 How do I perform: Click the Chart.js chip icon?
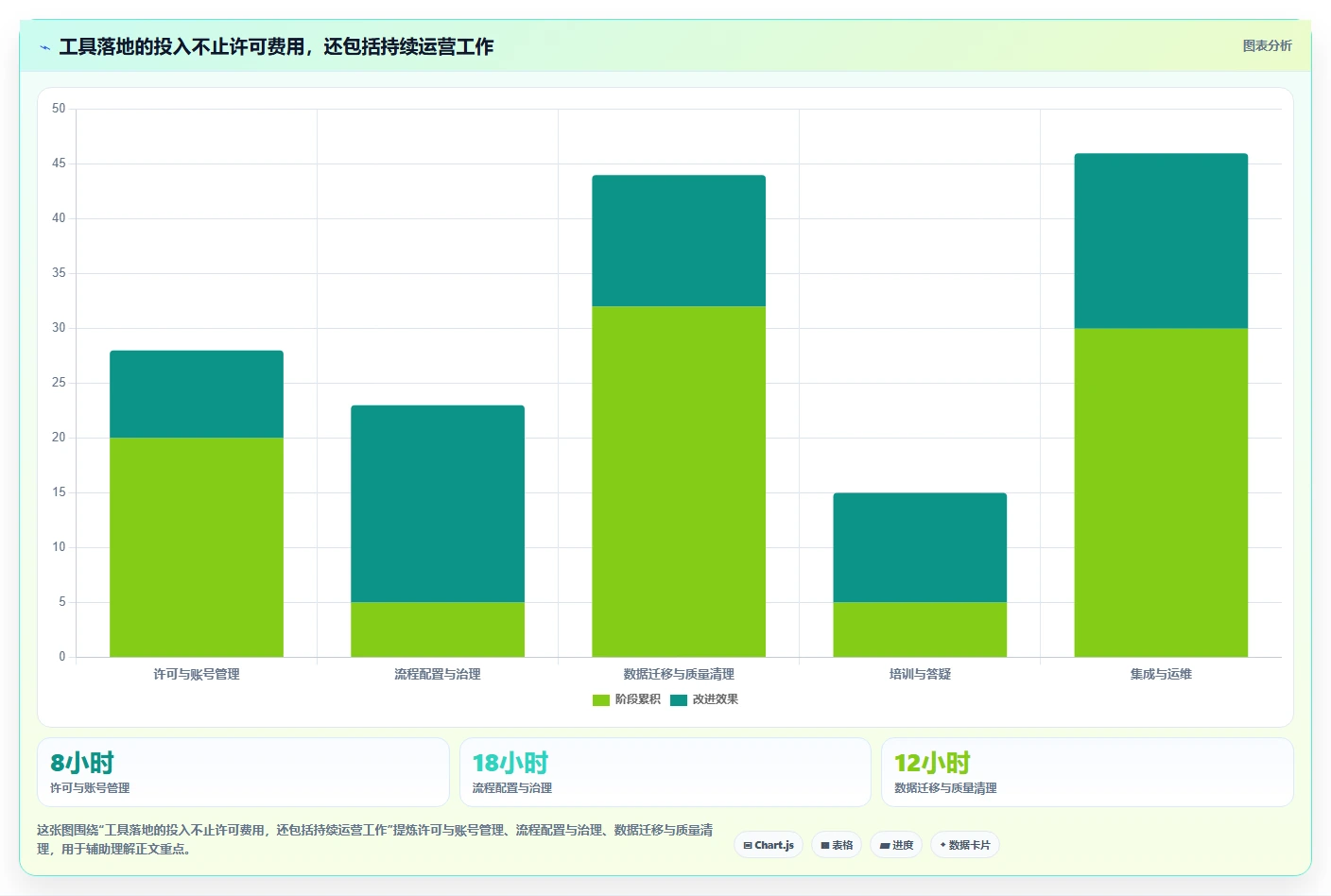(748, 846)
